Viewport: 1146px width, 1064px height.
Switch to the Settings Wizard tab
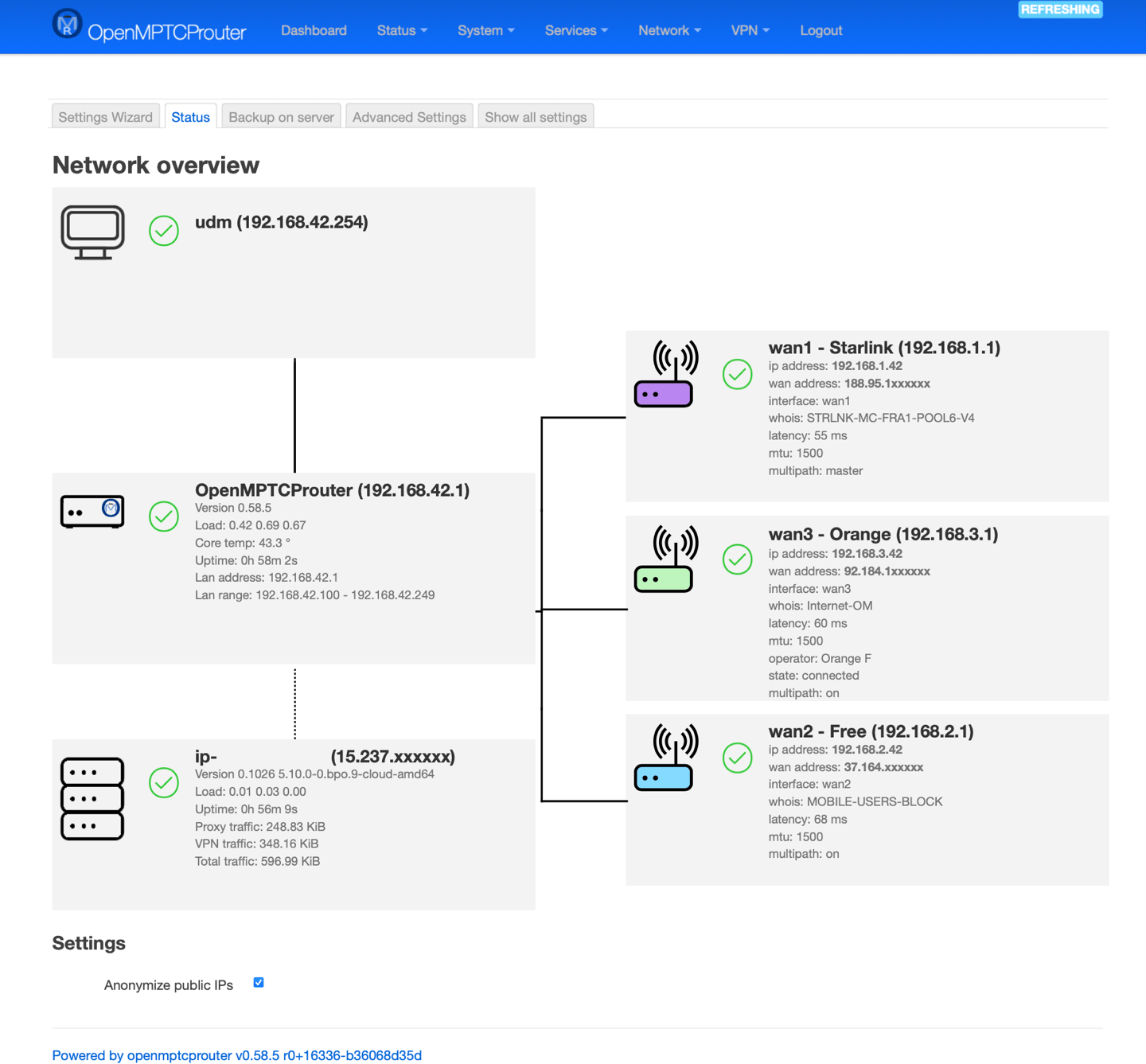pos(106,117)
